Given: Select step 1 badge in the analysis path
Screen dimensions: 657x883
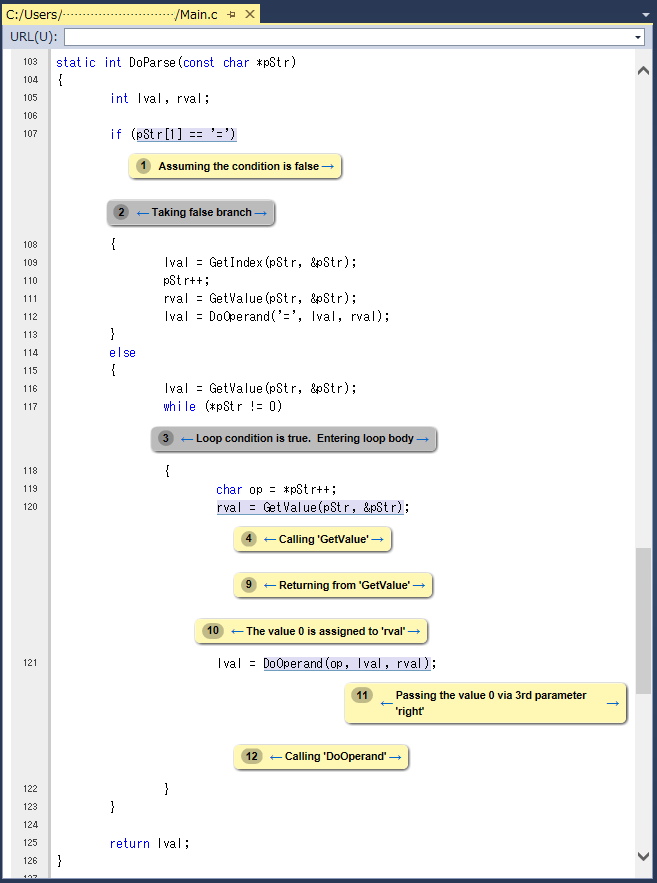Looking at the screenshot, I should point(144,167).
